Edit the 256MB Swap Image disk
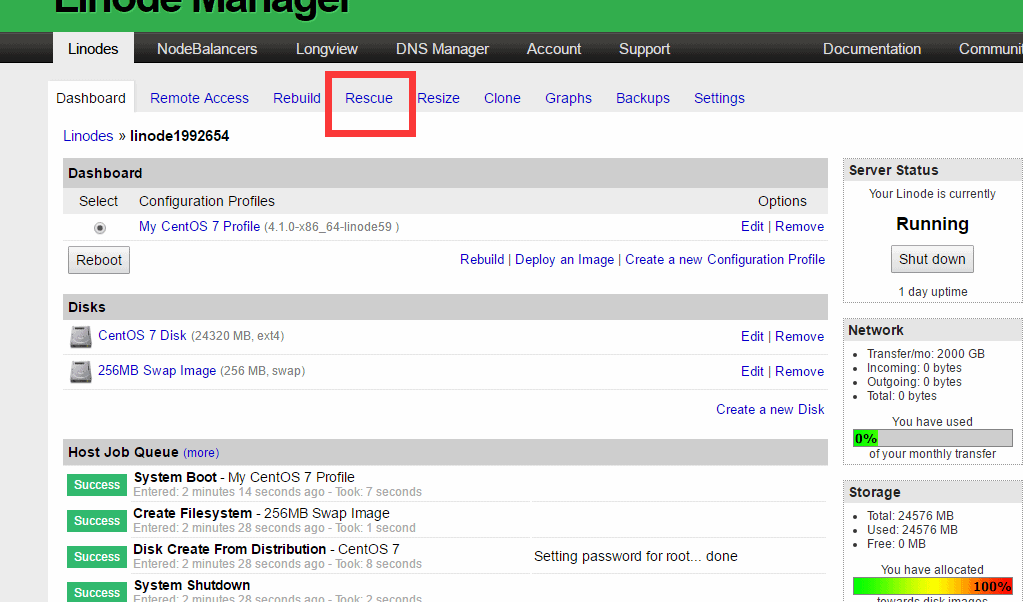The image size is (1023, 602). tap(752, 371)
